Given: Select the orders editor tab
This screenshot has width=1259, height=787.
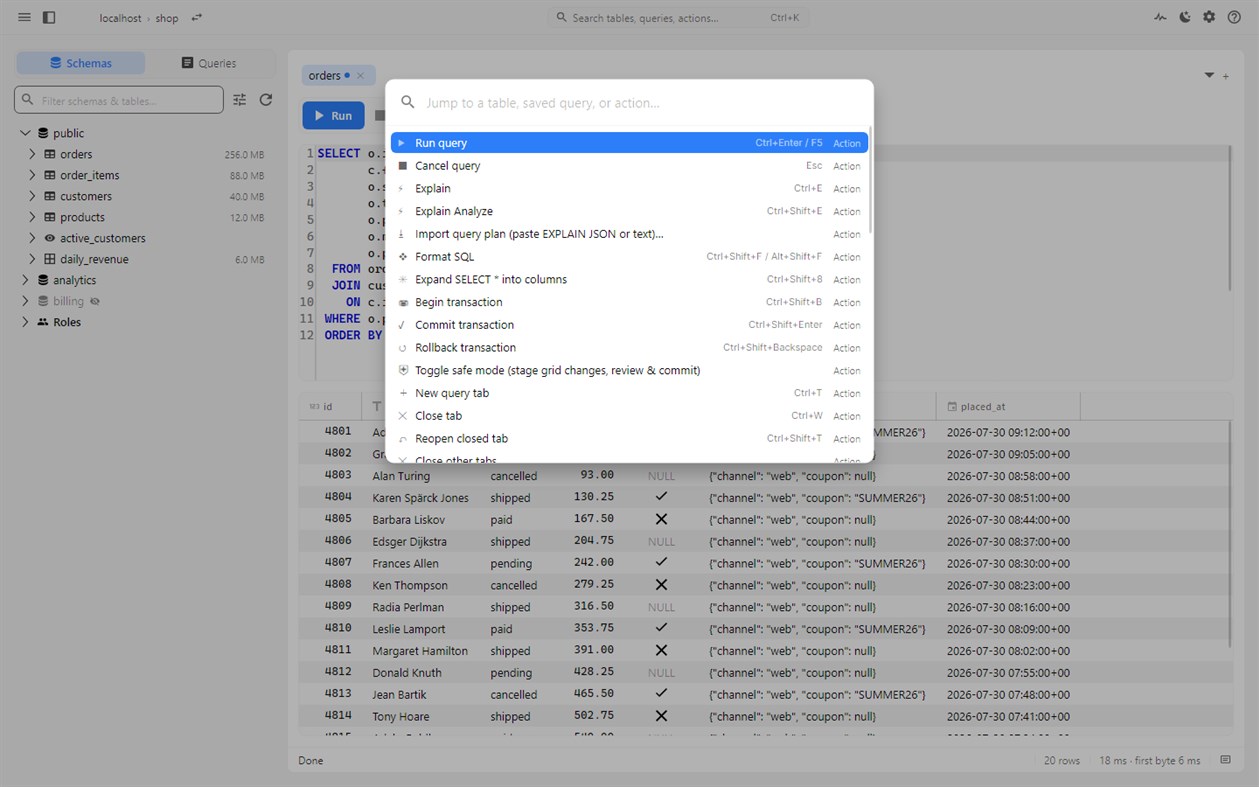Looking at the screenshot, I should pyautogui.click(x=338, y=76).
